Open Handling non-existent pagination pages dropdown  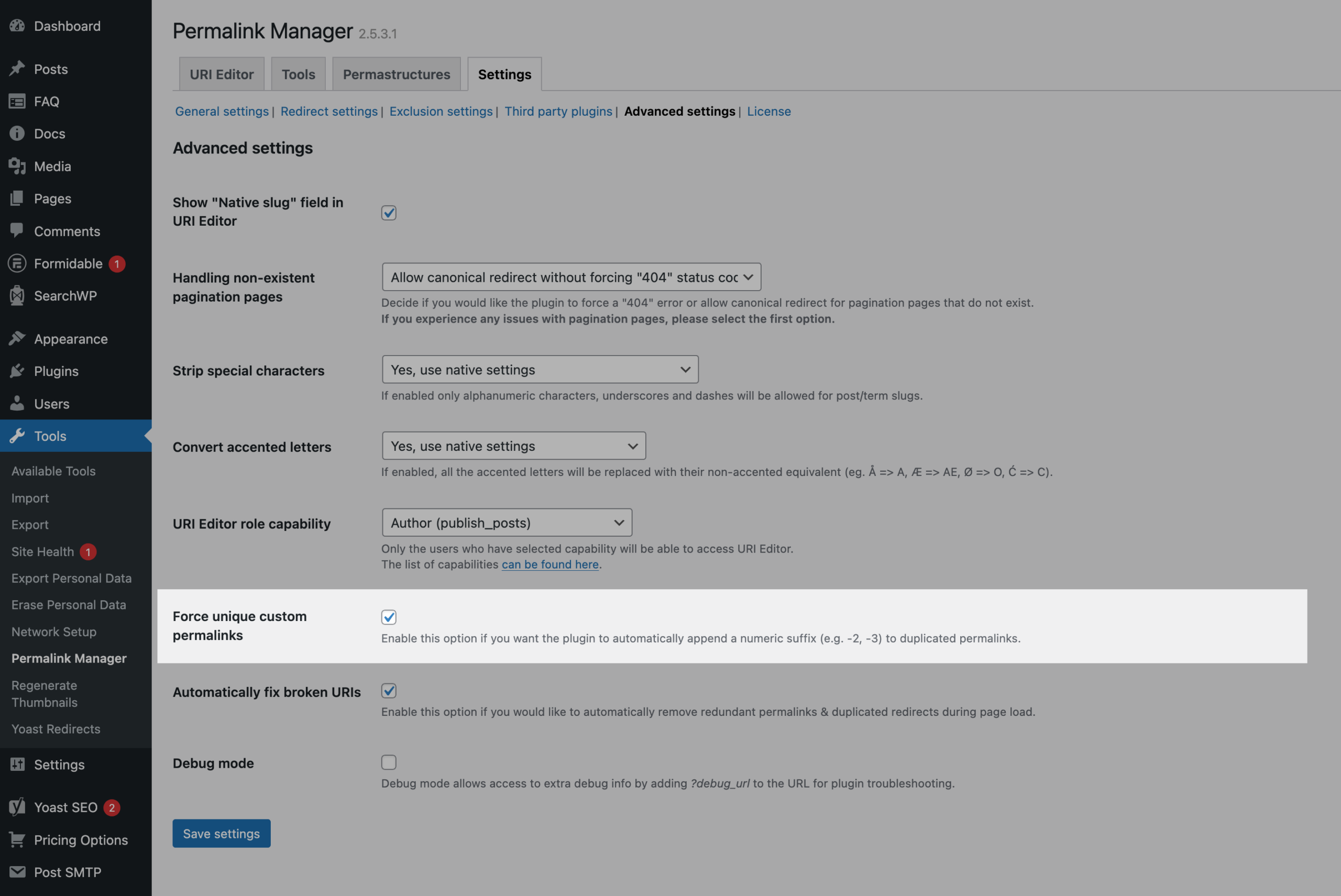[571, 277]
